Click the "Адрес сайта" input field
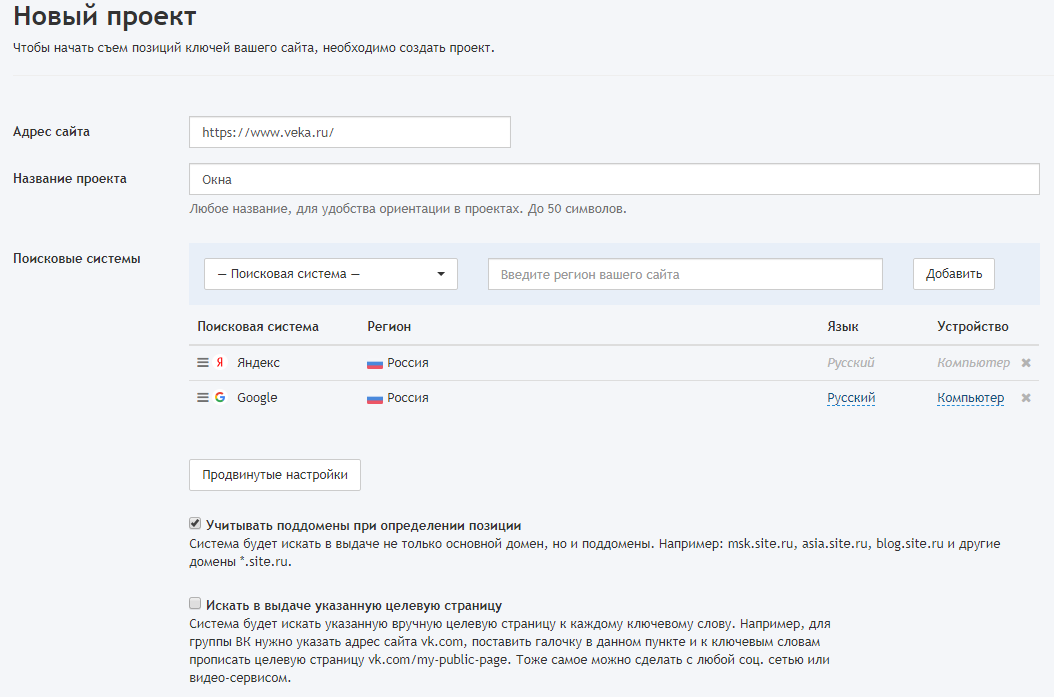 (x=350, y=132)
